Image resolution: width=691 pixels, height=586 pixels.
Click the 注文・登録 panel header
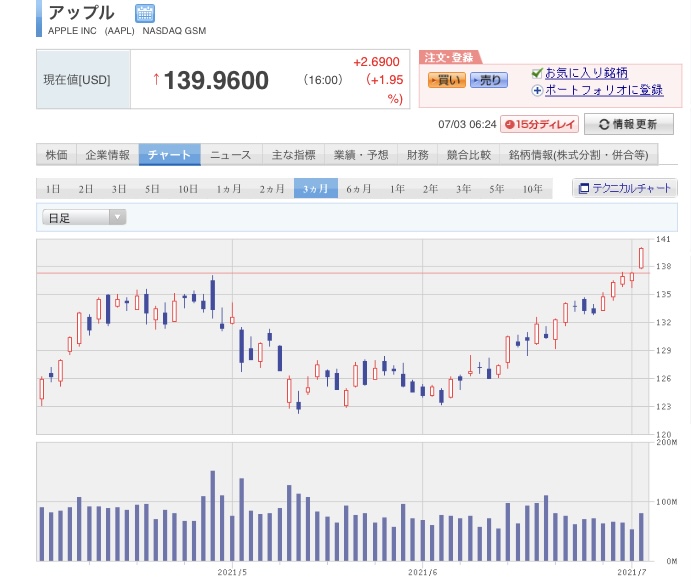449,57
